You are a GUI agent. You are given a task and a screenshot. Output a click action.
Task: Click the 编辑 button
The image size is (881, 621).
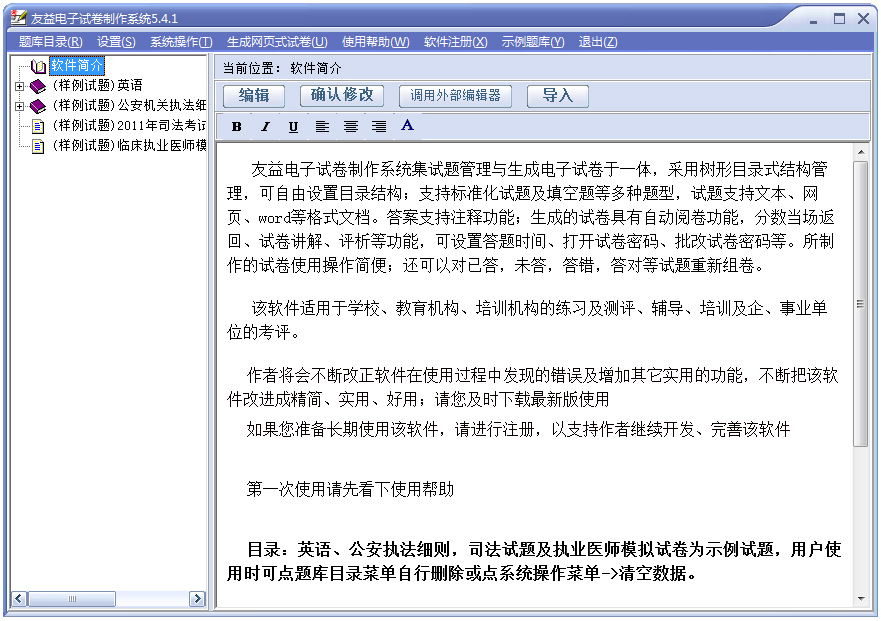coord(254,96)
